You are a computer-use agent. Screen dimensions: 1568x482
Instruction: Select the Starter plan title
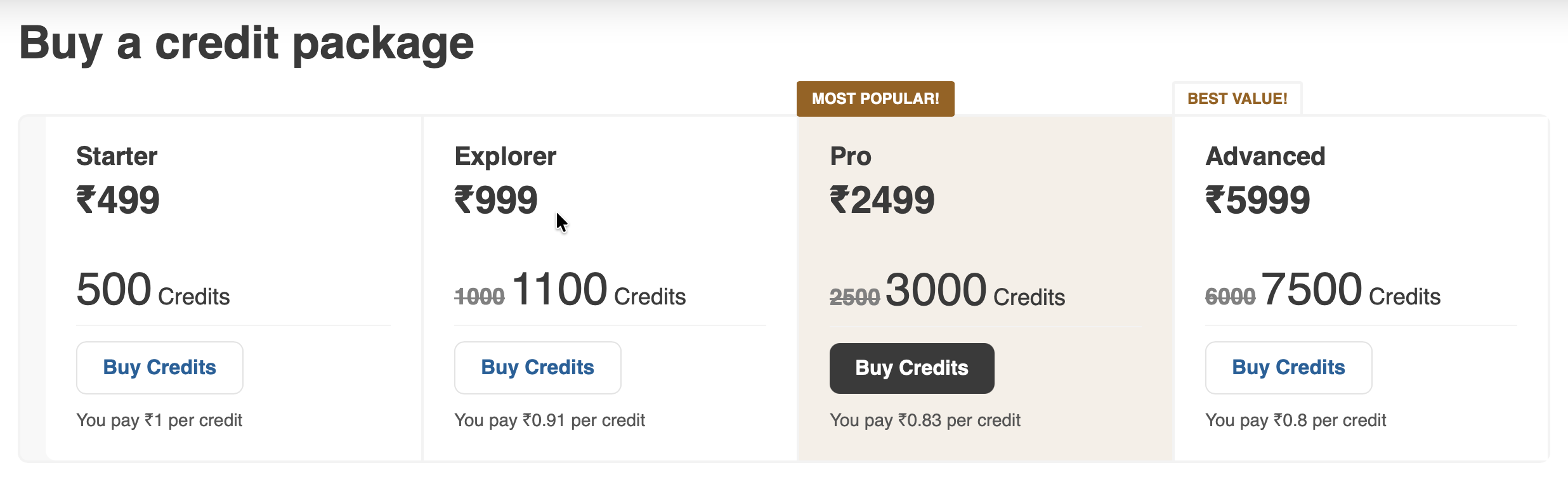[117, 156]
